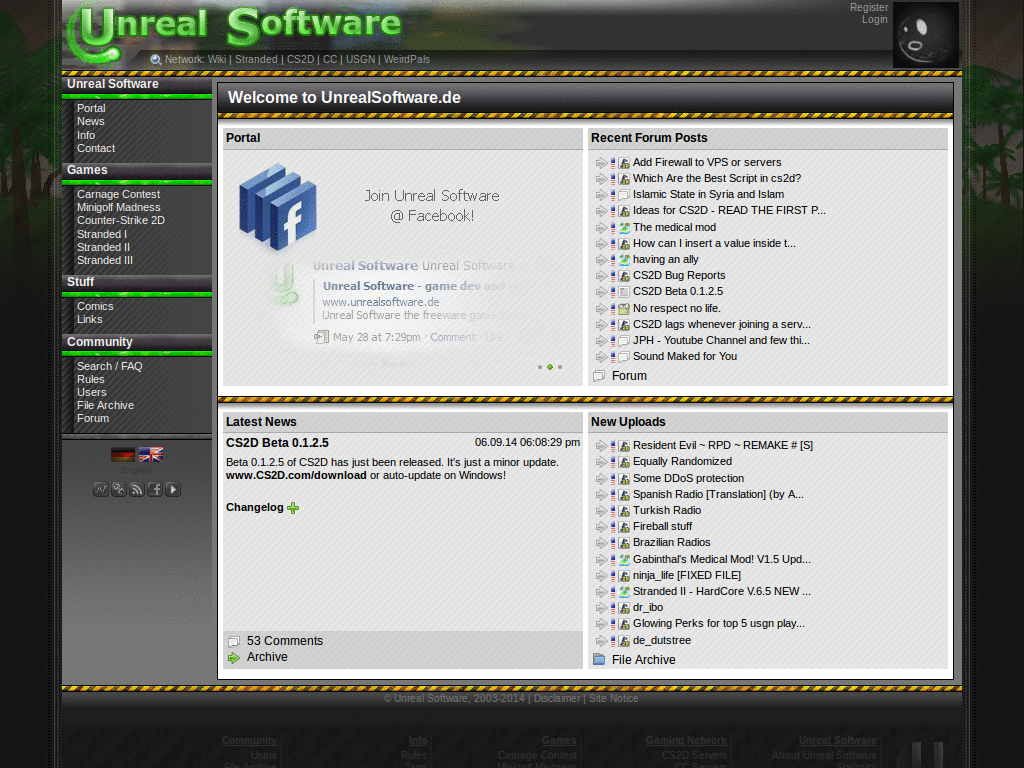Select Wiki from the network bar
The image size is (1024, 768).
(217, 59)
